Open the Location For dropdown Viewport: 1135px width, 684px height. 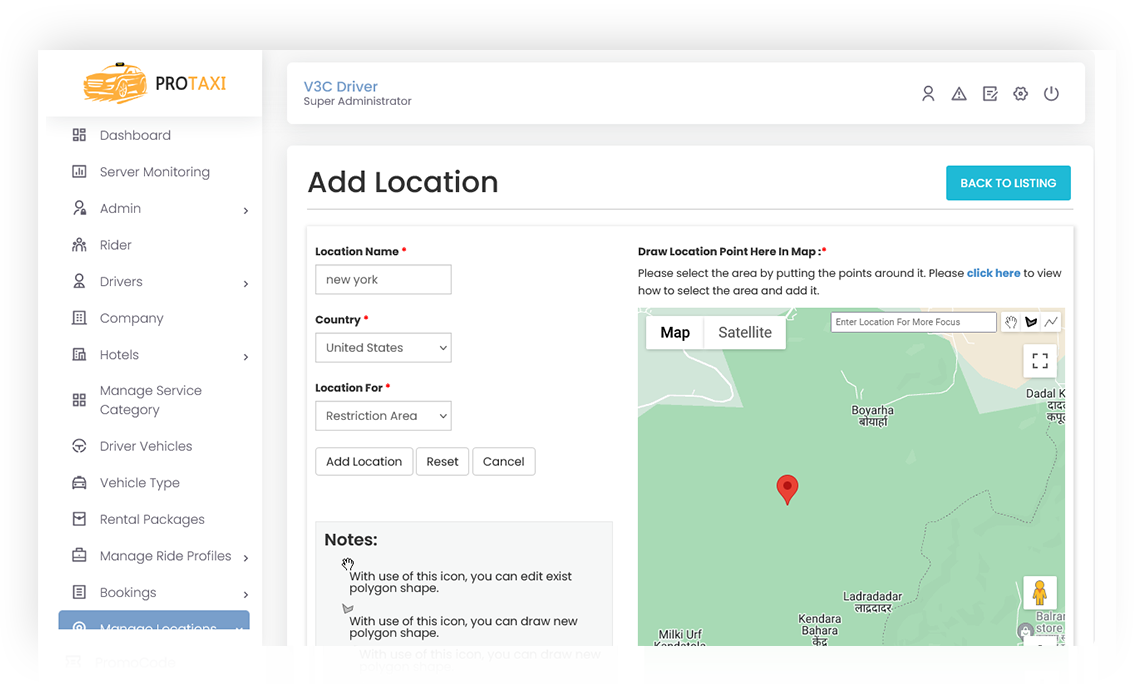point(384,415)
